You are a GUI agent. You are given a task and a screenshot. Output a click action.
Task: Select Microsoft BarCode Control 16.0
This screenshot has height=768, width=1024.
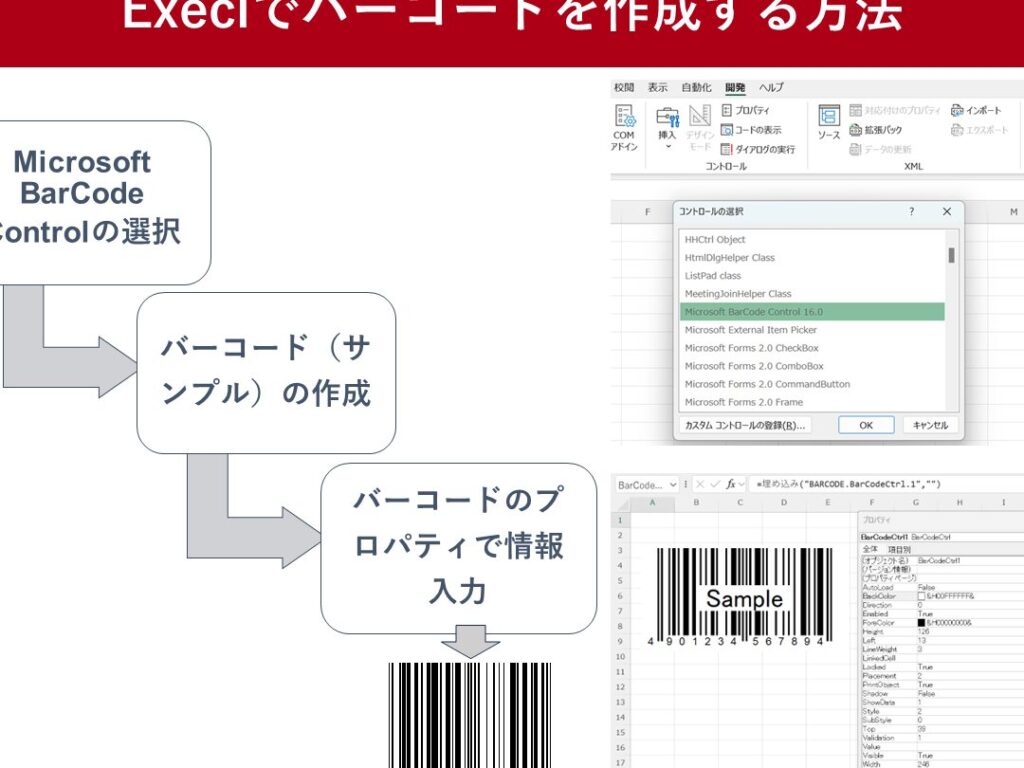tap(812, 312)
